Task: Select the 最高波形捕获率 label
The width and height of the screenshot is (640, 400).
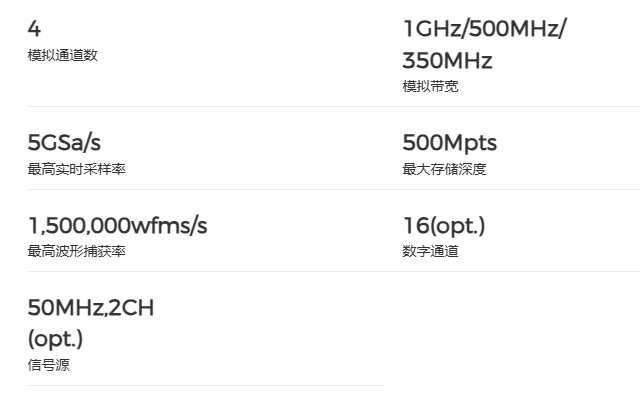Action: pyautogui.click(x=76, y=251)
